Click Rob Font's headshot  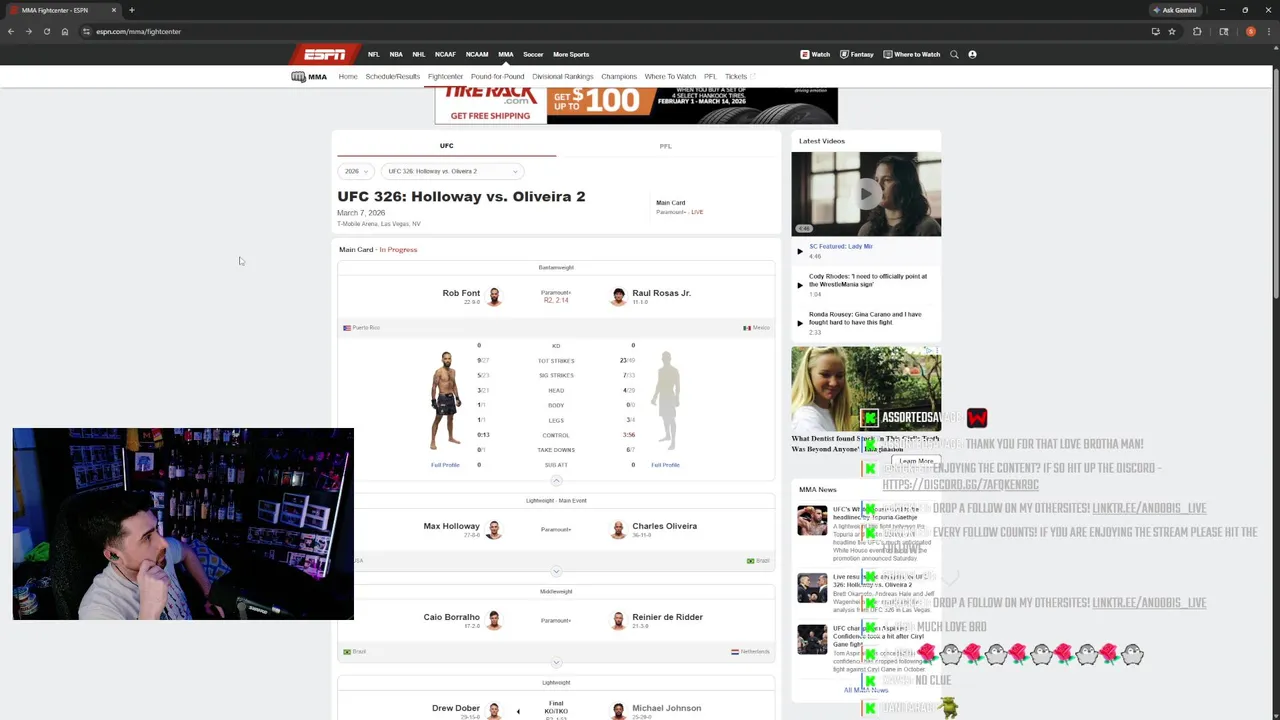[x=494, y=296]
